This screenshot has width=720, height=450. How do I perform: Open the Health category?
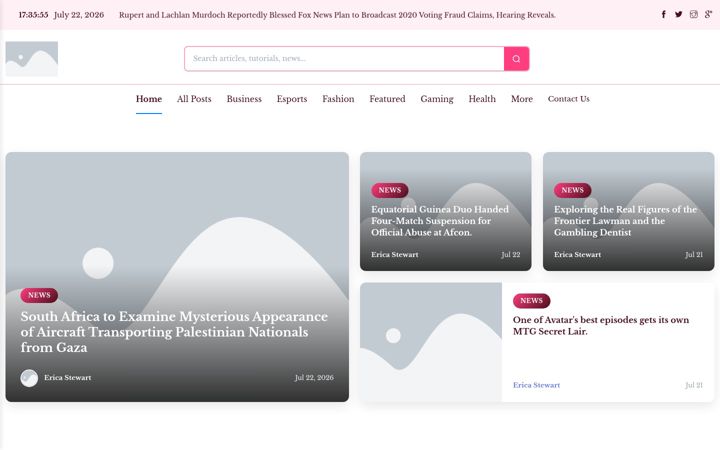tap(482, 99)
